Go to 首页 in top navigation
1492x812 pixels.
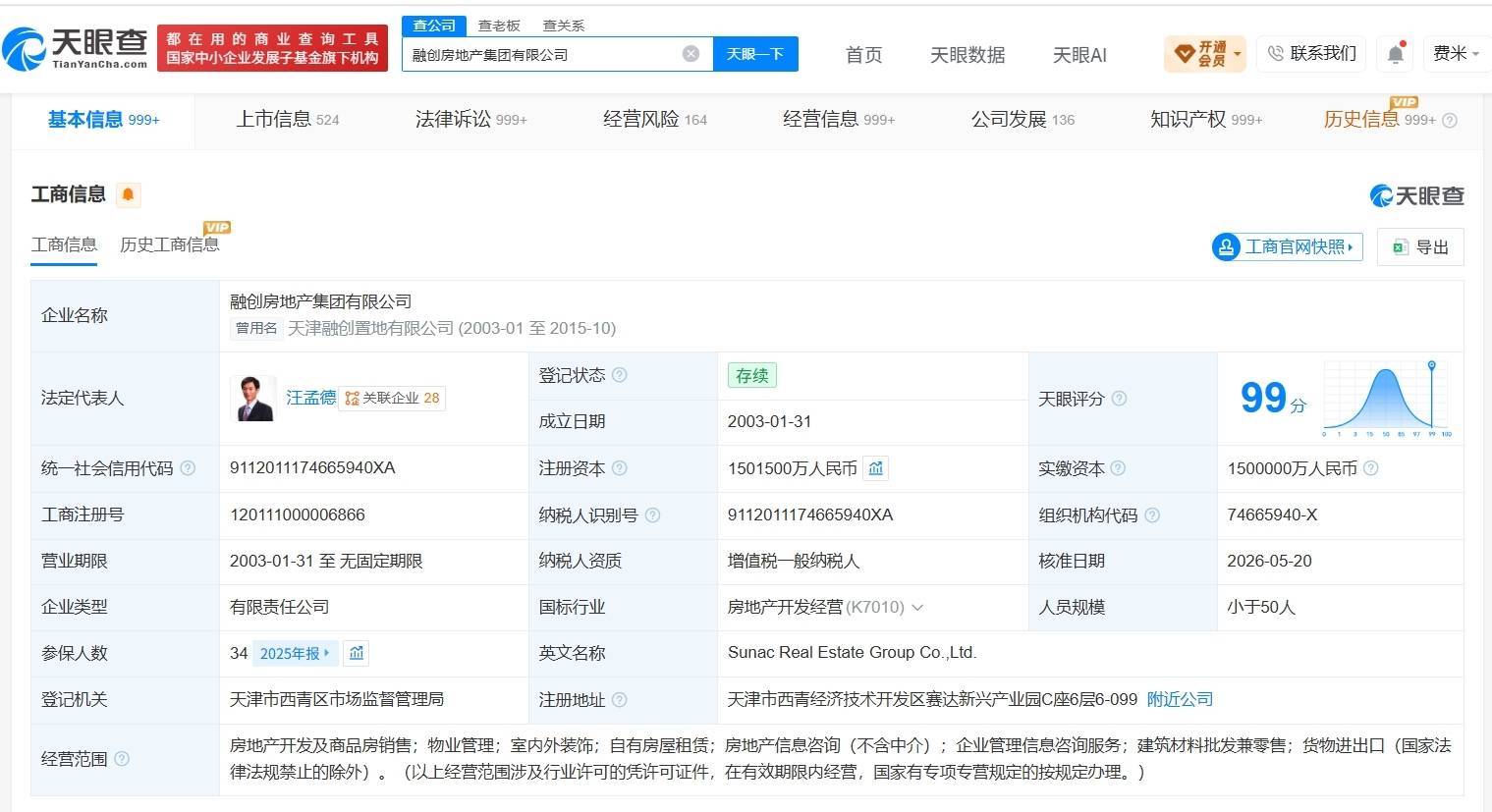863,54
